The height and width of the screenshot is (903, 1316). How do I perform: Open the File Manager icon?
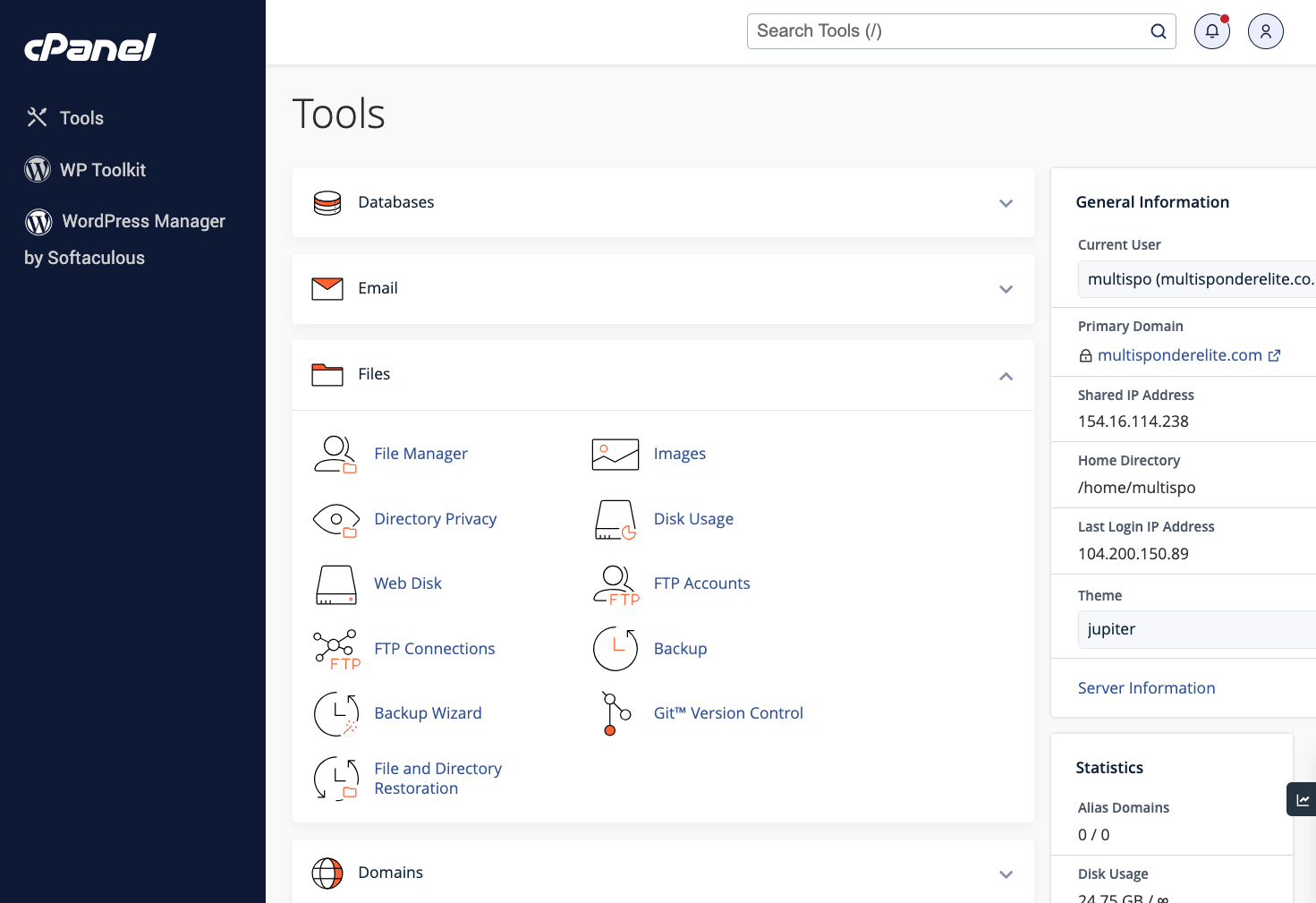335,455
